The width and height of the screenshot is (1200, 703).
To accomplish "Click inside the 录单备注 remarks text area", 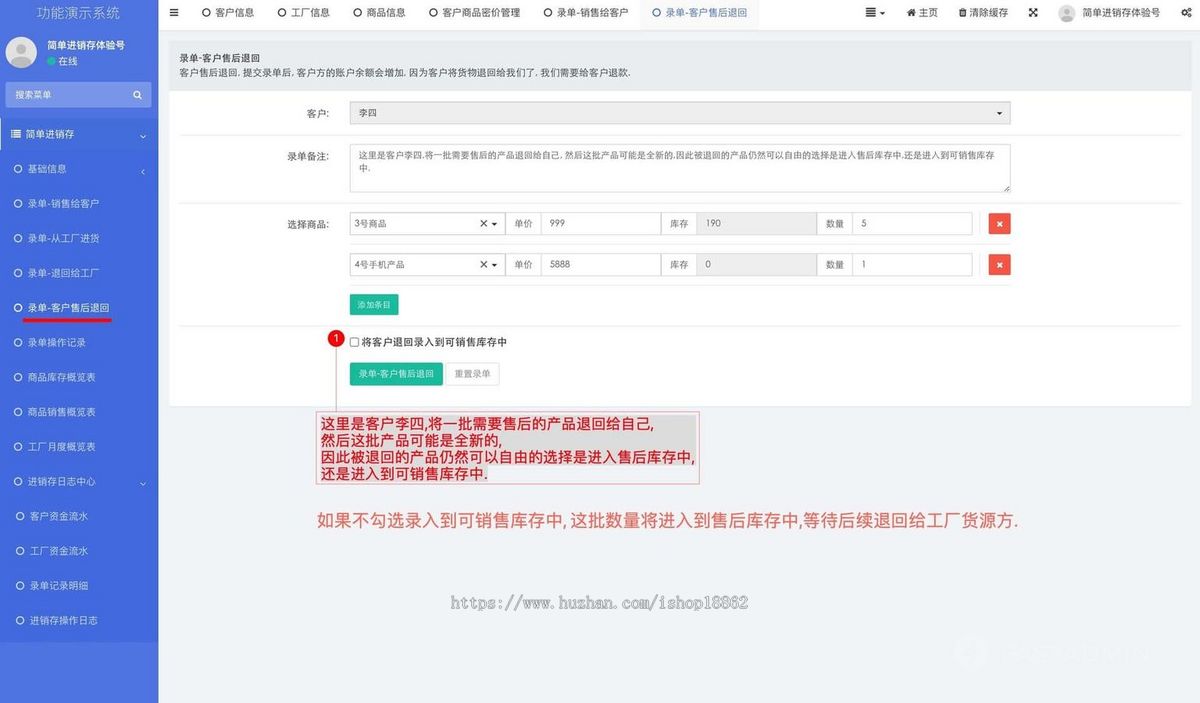I will (x=679, y=168).
